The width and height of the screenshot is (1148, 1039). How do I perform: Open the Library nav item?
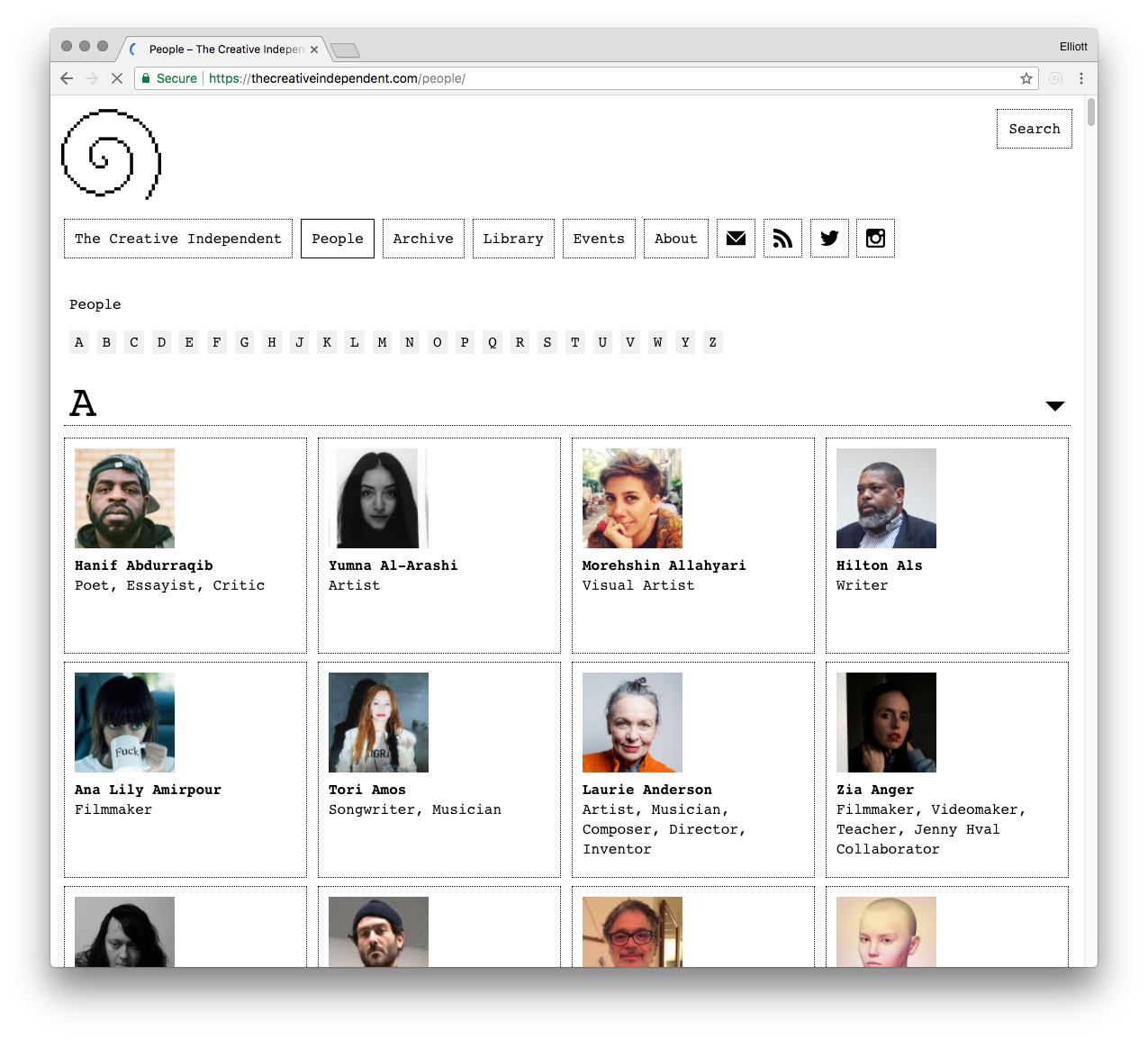point(513,239)
